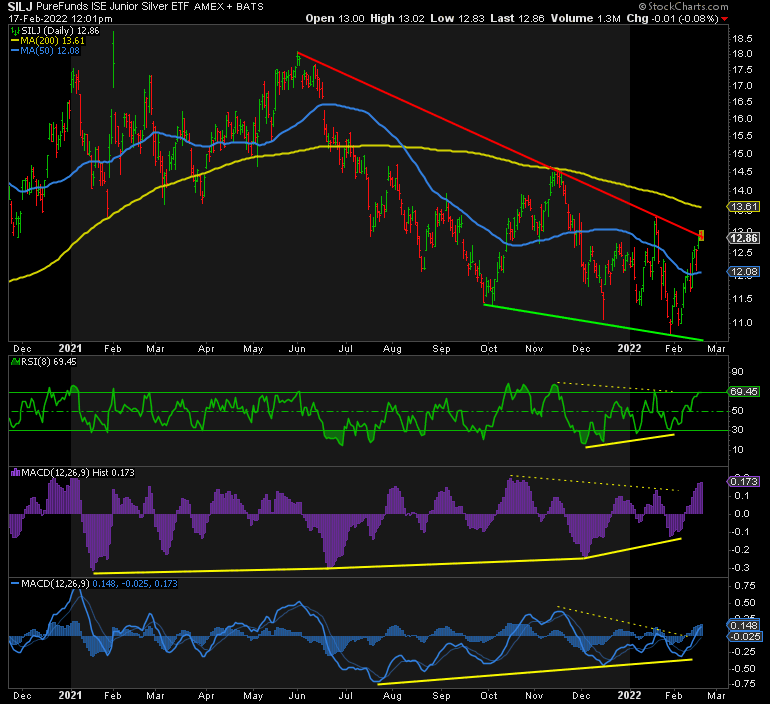Click the blue line marker beside bottom MACD legend

coord(15,584)
